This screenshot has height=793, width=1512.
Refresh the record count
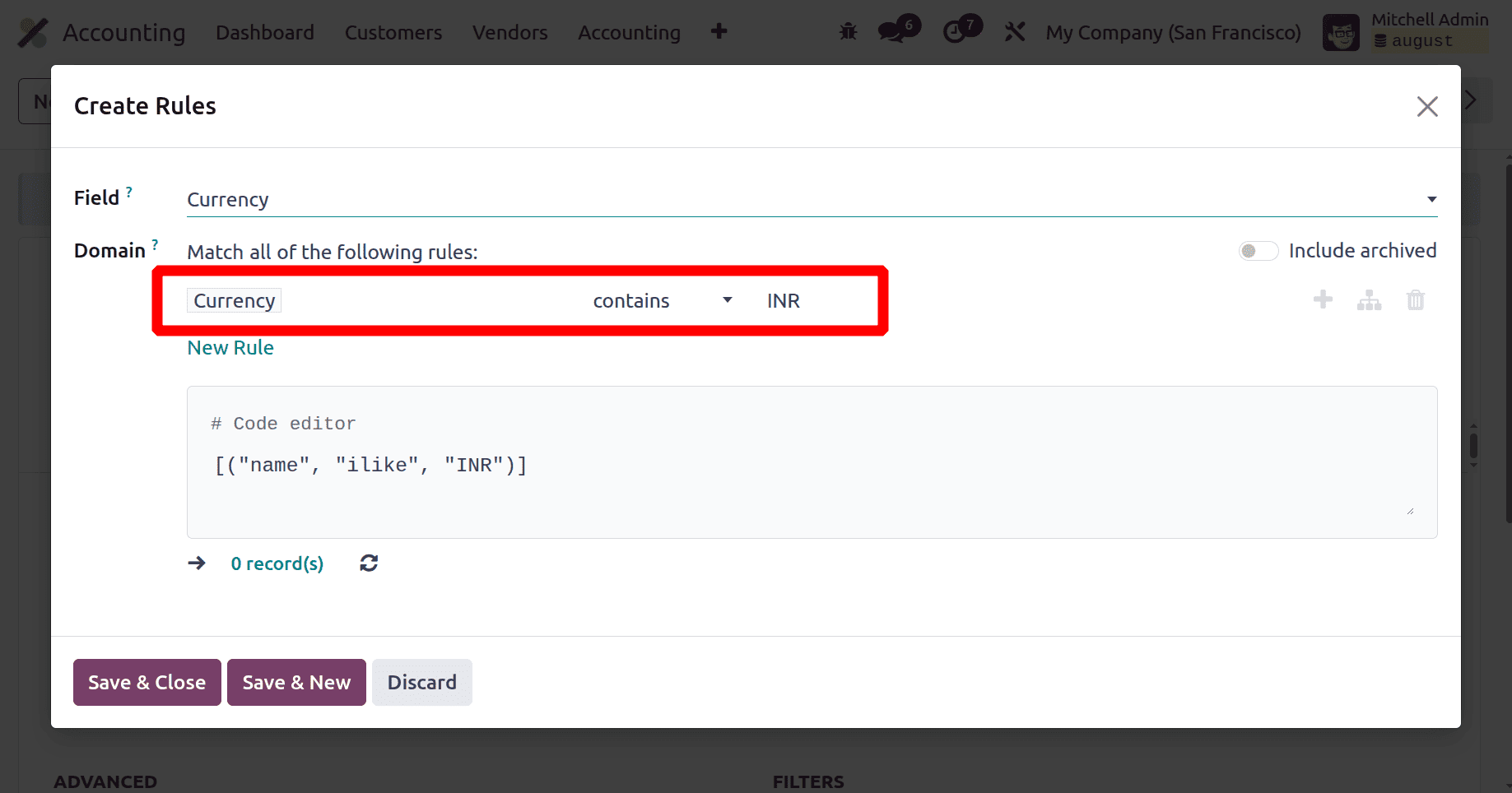tap(369, 563)
